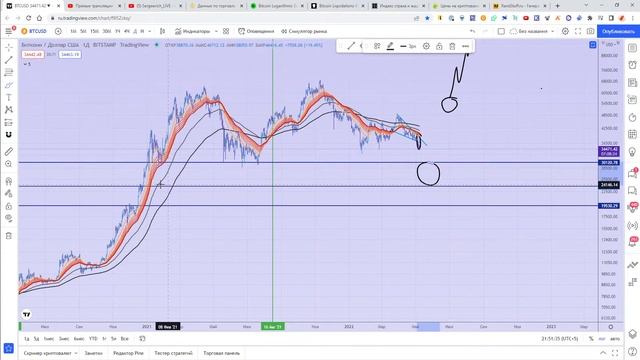The height and width of the screenshot is (360, 640).
Task: Open the Fibonacci retracement tools
Action: pos(9,72)
